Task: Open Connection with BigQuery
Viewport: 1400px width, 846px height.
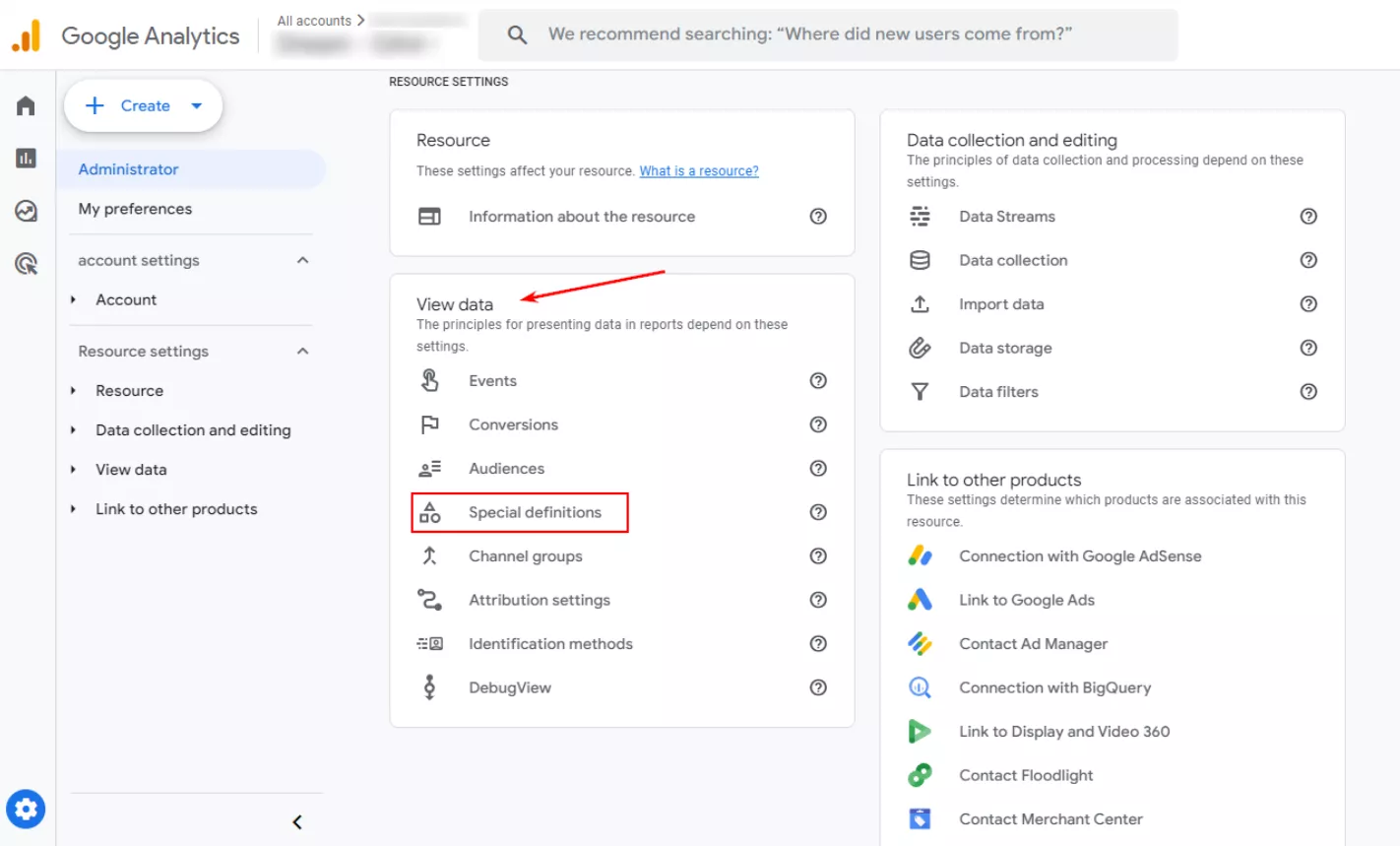Action: [1054, 687]
